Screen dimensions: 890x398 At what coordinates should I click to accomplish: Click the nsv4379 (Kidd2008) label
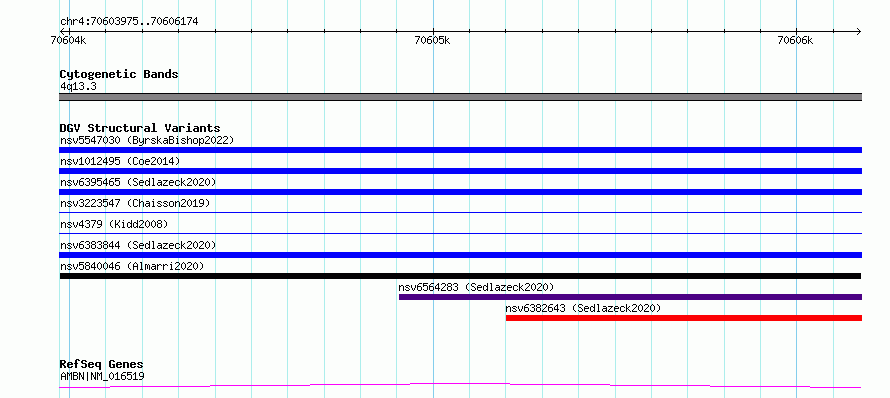pyautogui.click(x=114, y=224)
